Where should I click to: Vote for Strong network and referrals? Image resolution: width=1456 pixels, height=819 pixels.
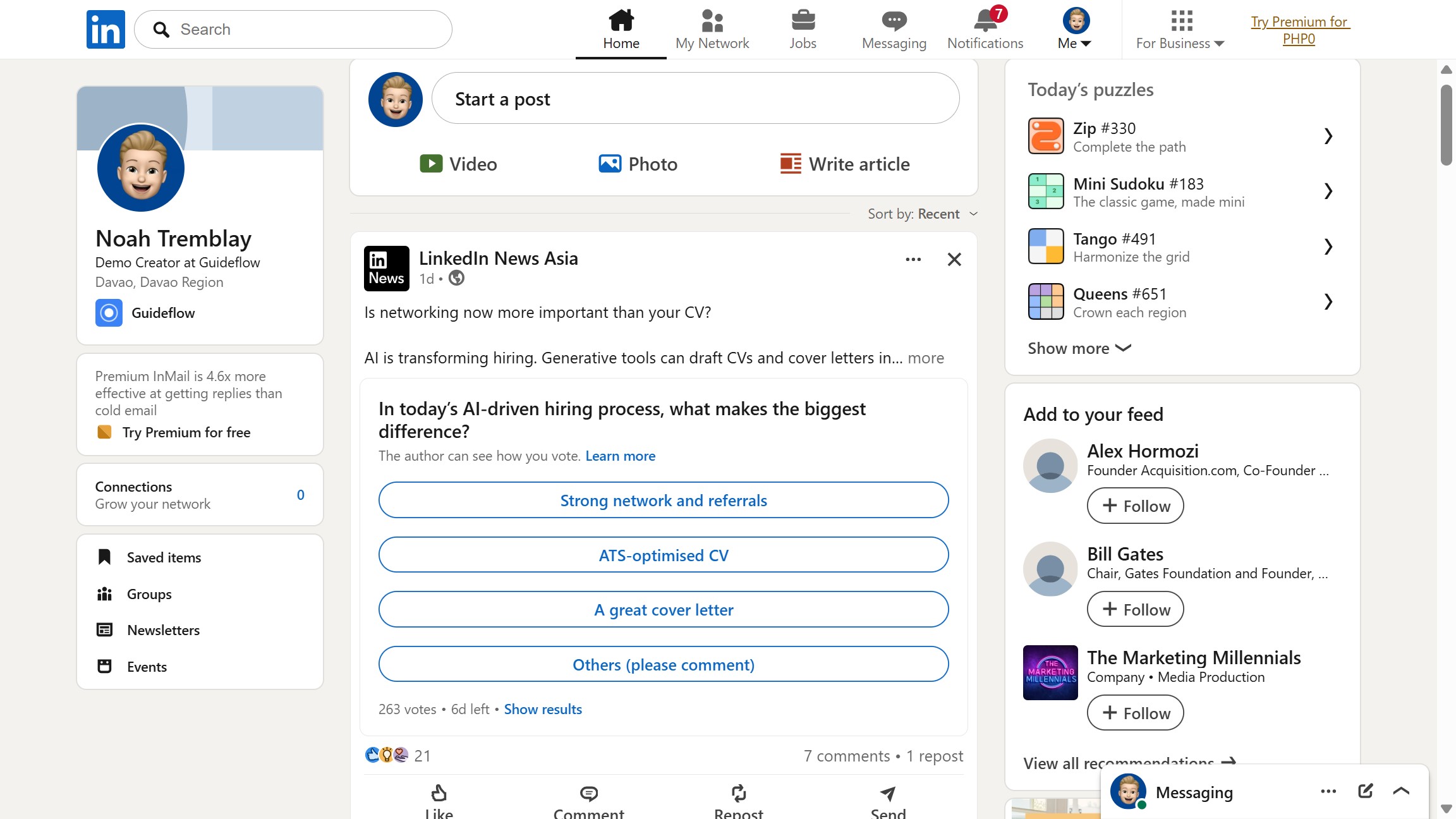click(x=664, y=500)
